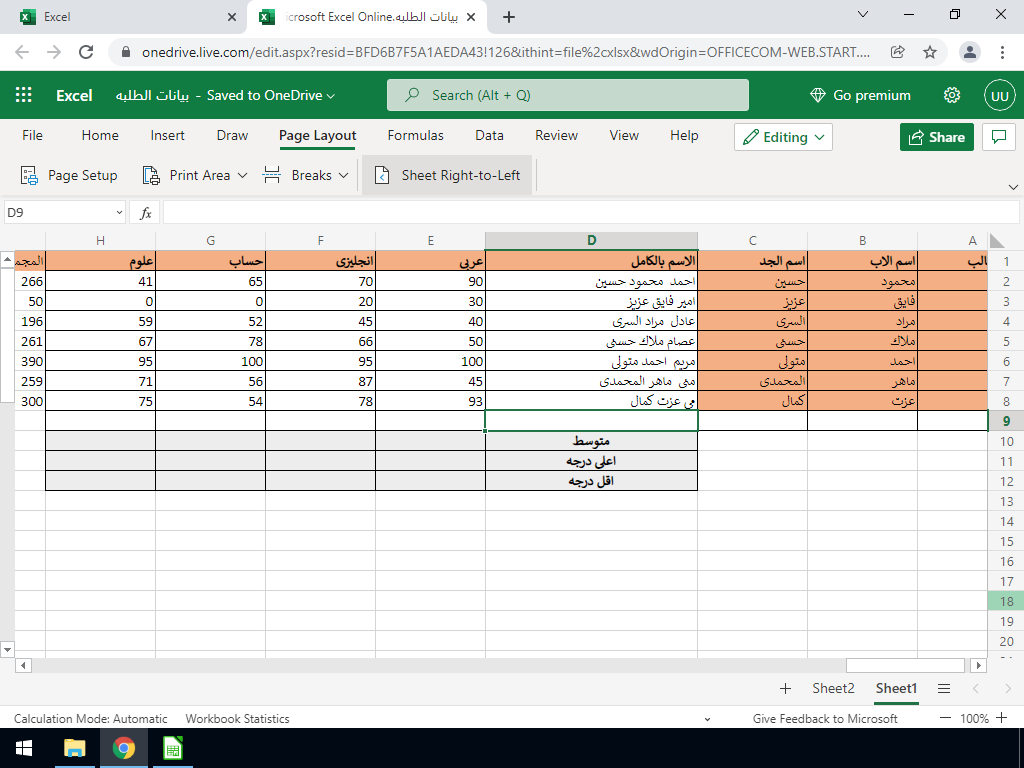The image size is (1024, 768).
Task: Select the Sheet1 tab
Action: coord(896,688)
